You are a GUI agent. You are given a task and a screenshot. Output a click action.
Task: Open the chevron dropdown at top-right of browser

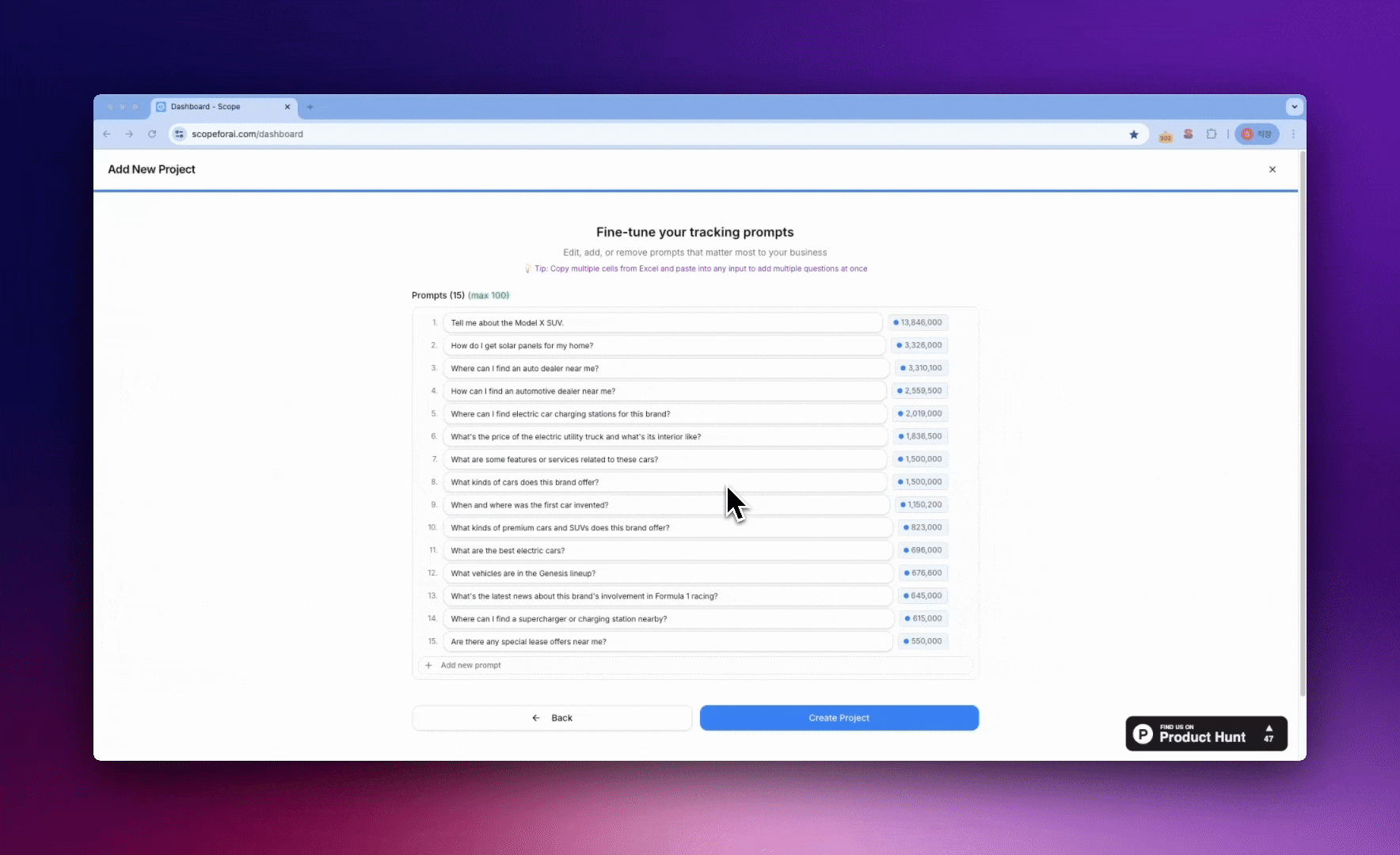pyautogui.click(x=1294, y=106)
